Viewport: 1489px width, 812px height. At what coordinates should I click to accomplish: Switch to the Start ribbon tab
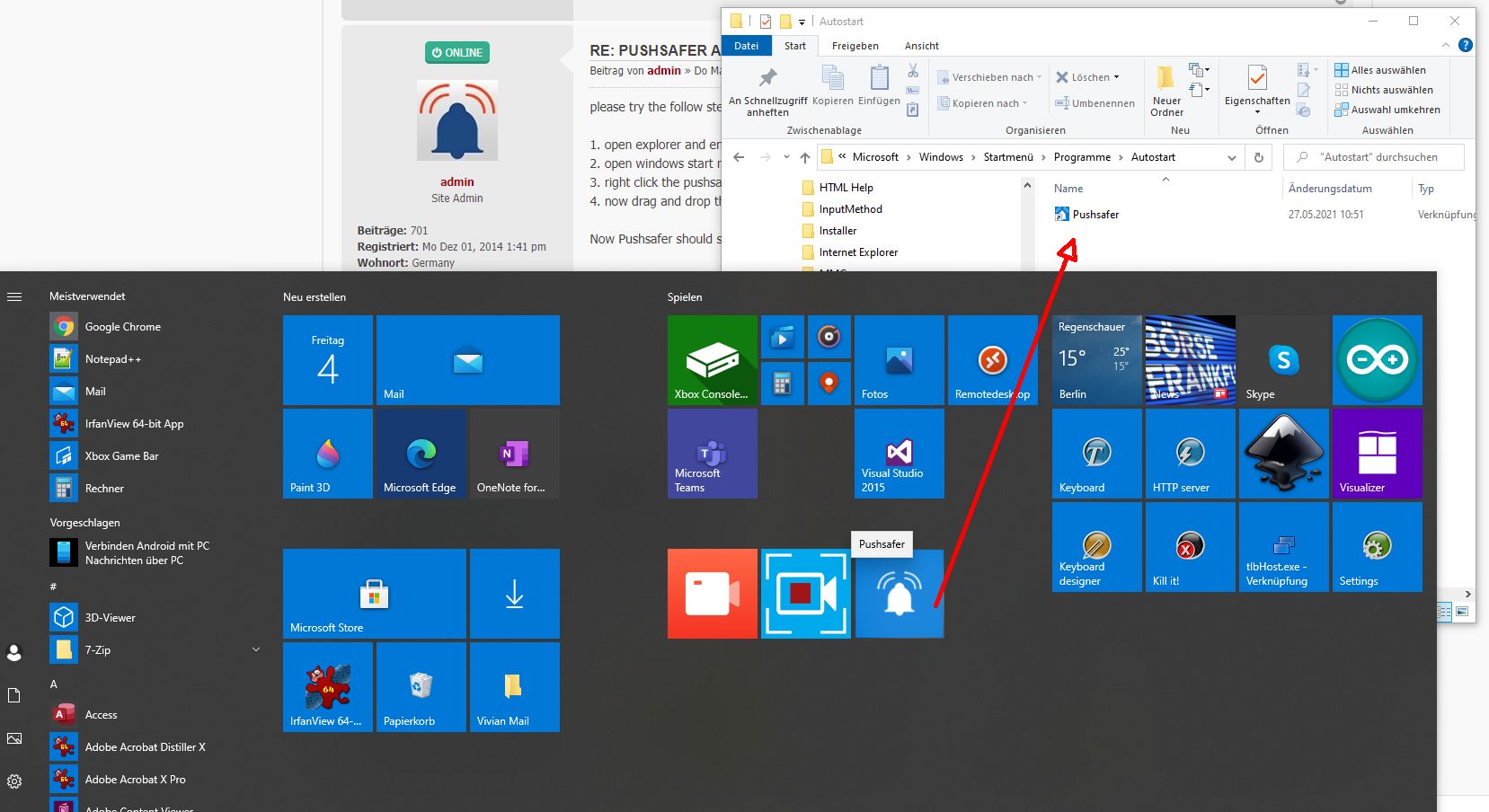794,46
